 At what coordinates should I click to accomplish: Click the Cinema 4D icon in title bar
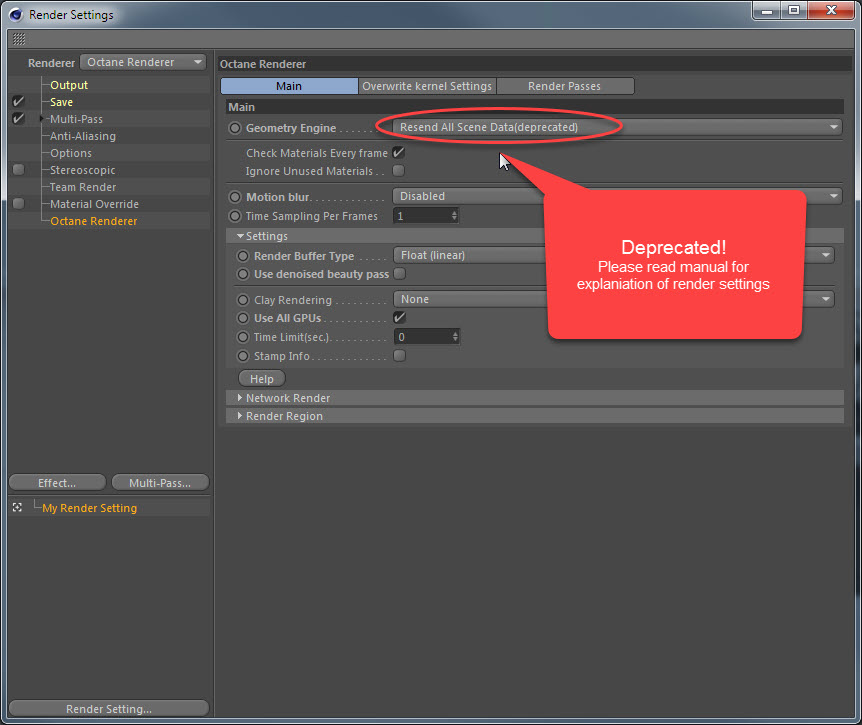click(16, 14)
